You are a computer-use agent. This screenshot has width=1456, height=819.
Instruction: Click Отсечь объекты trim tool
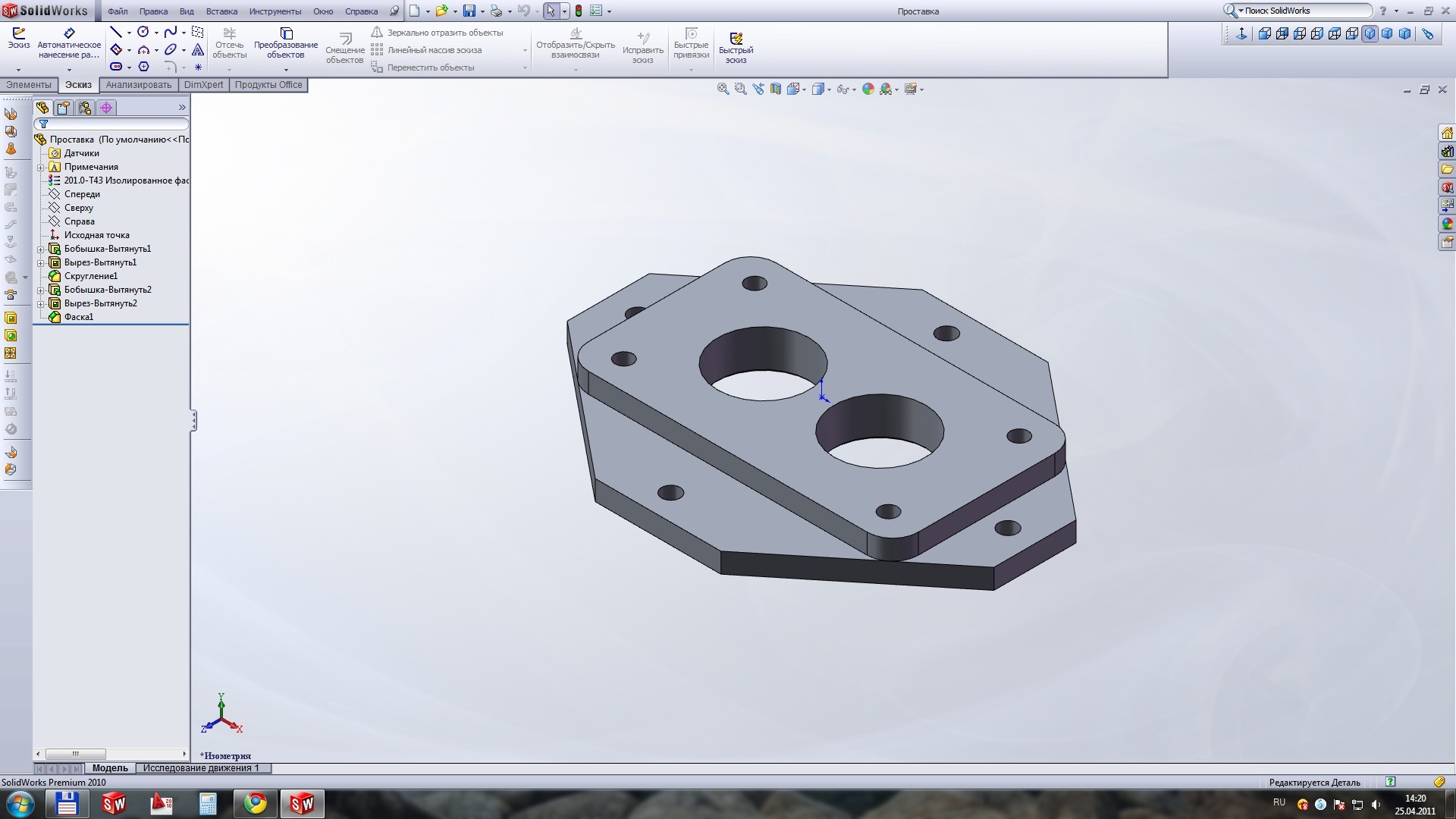point(230,44)
